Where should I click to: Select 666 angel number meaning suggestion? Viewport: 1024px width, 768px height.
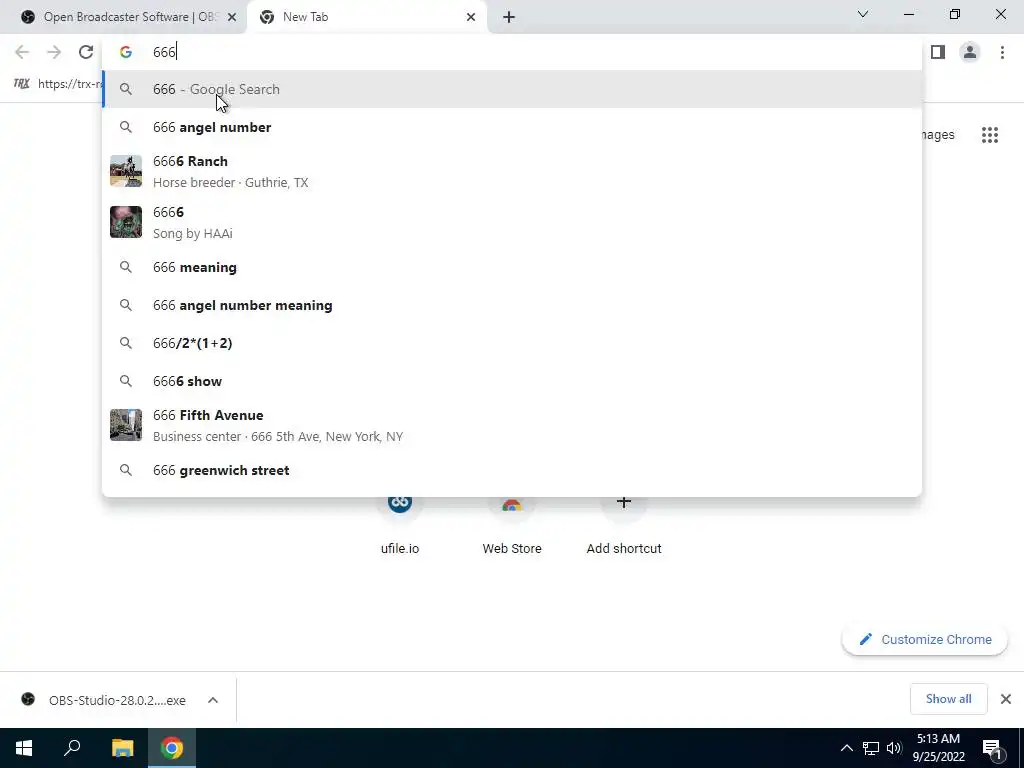tap(512, 305)
